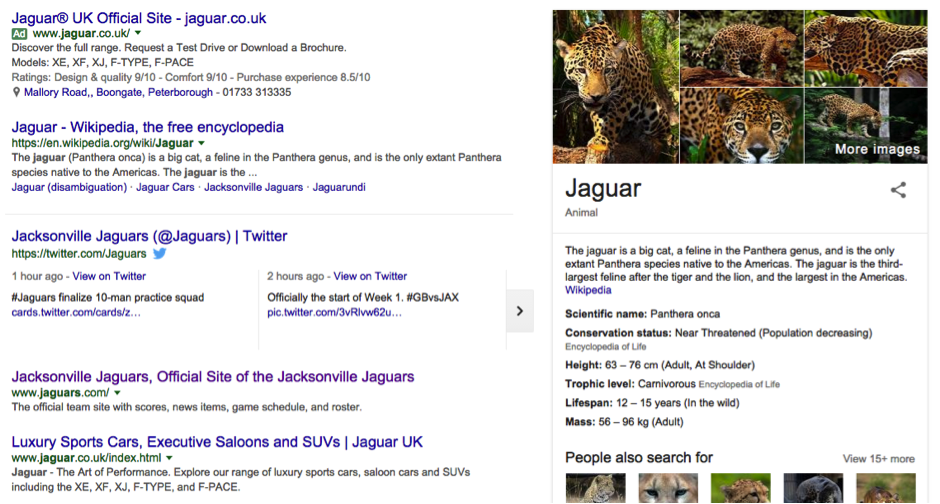Click the Mass label in the panel
940x504 pixels.
click(x=580, y=422)
